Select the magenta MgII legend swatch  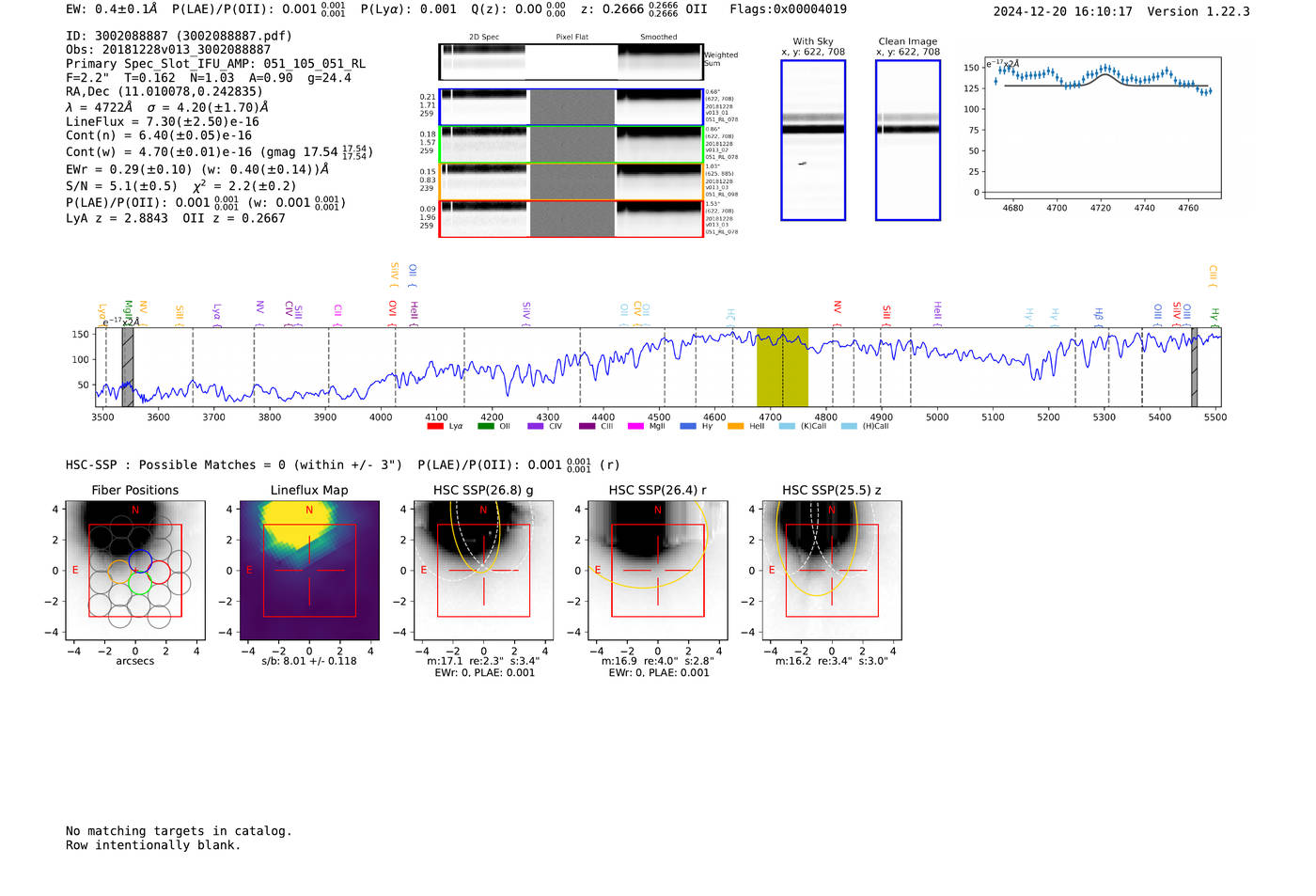(x=636, y=426)
